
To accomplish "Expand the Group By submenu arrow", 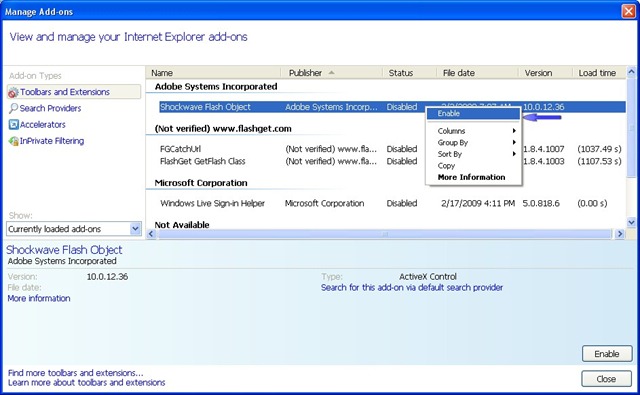I will point(514,142).
